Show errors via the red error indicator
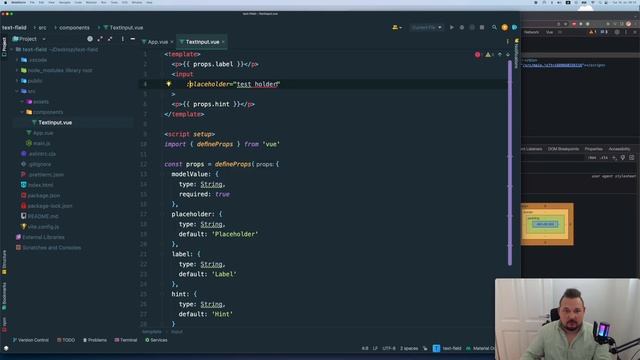Viewport: 640px width, 360px height. pyautogui.click(x=478, y=54)
